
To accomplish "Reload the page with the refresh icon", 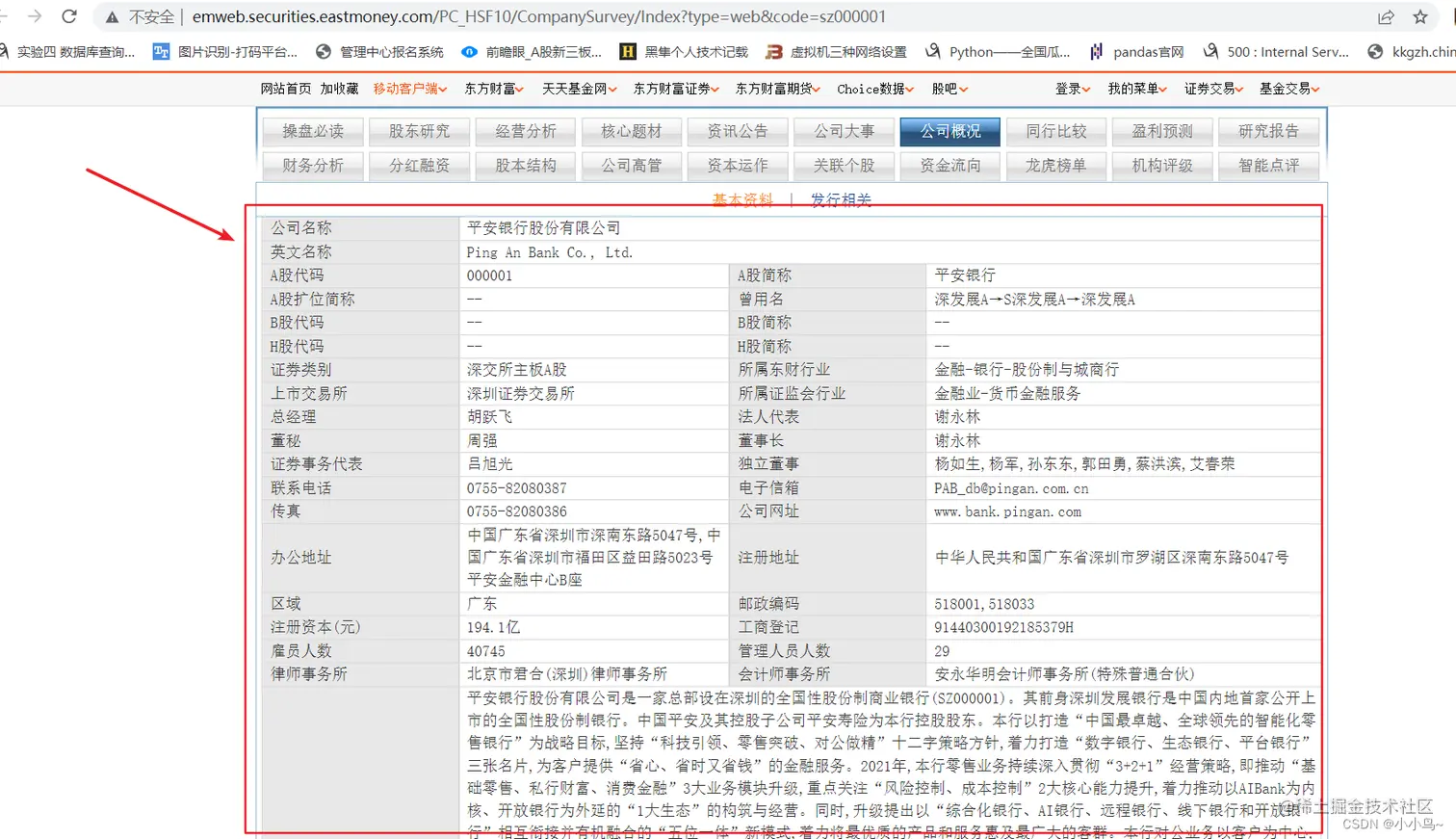I will (69, 16).
